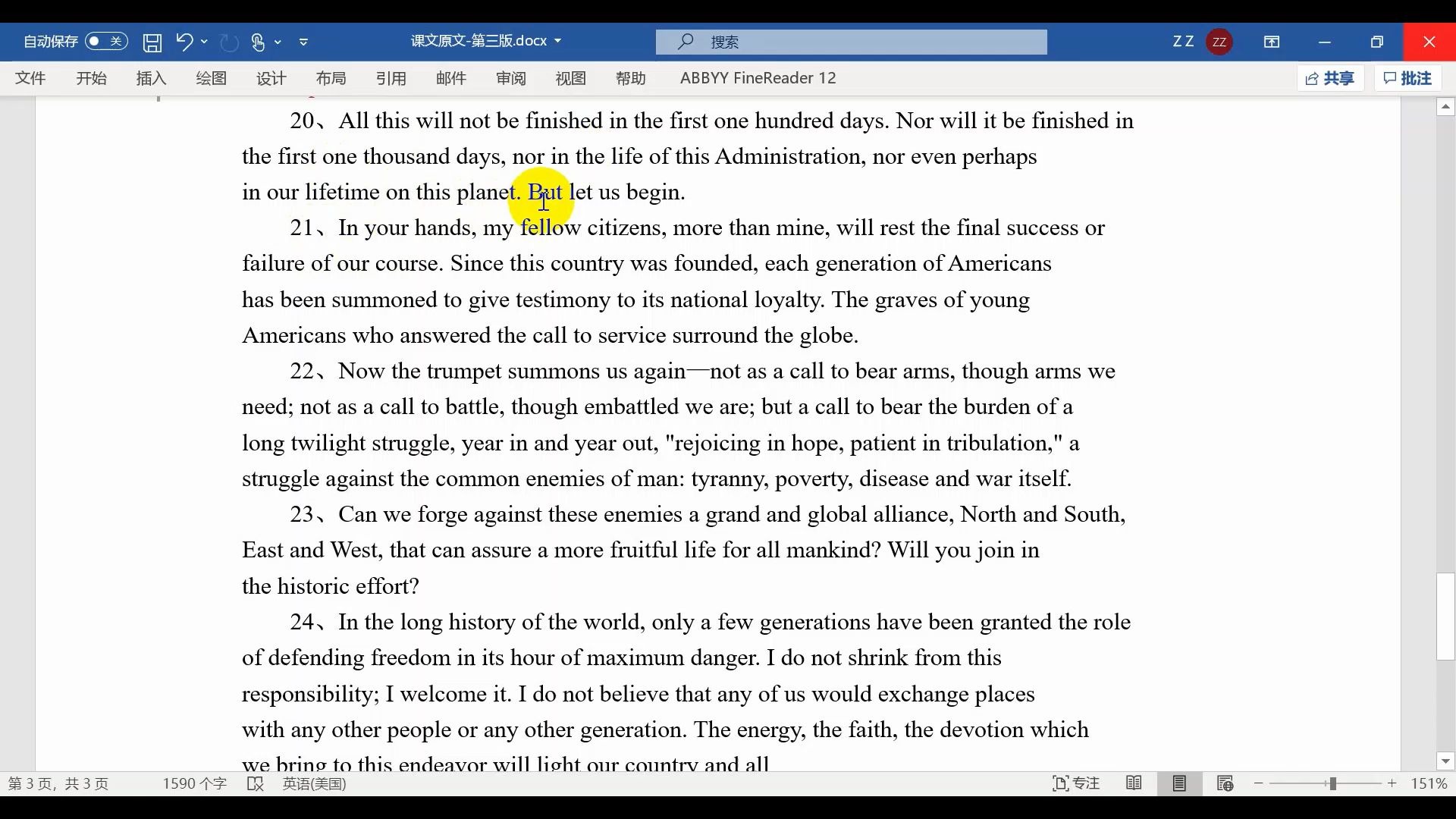This screenshot has width=1456, height=819.
Task: Click the ribbon display options icon
Action: pyautogui.click(x=1272, y=42)
